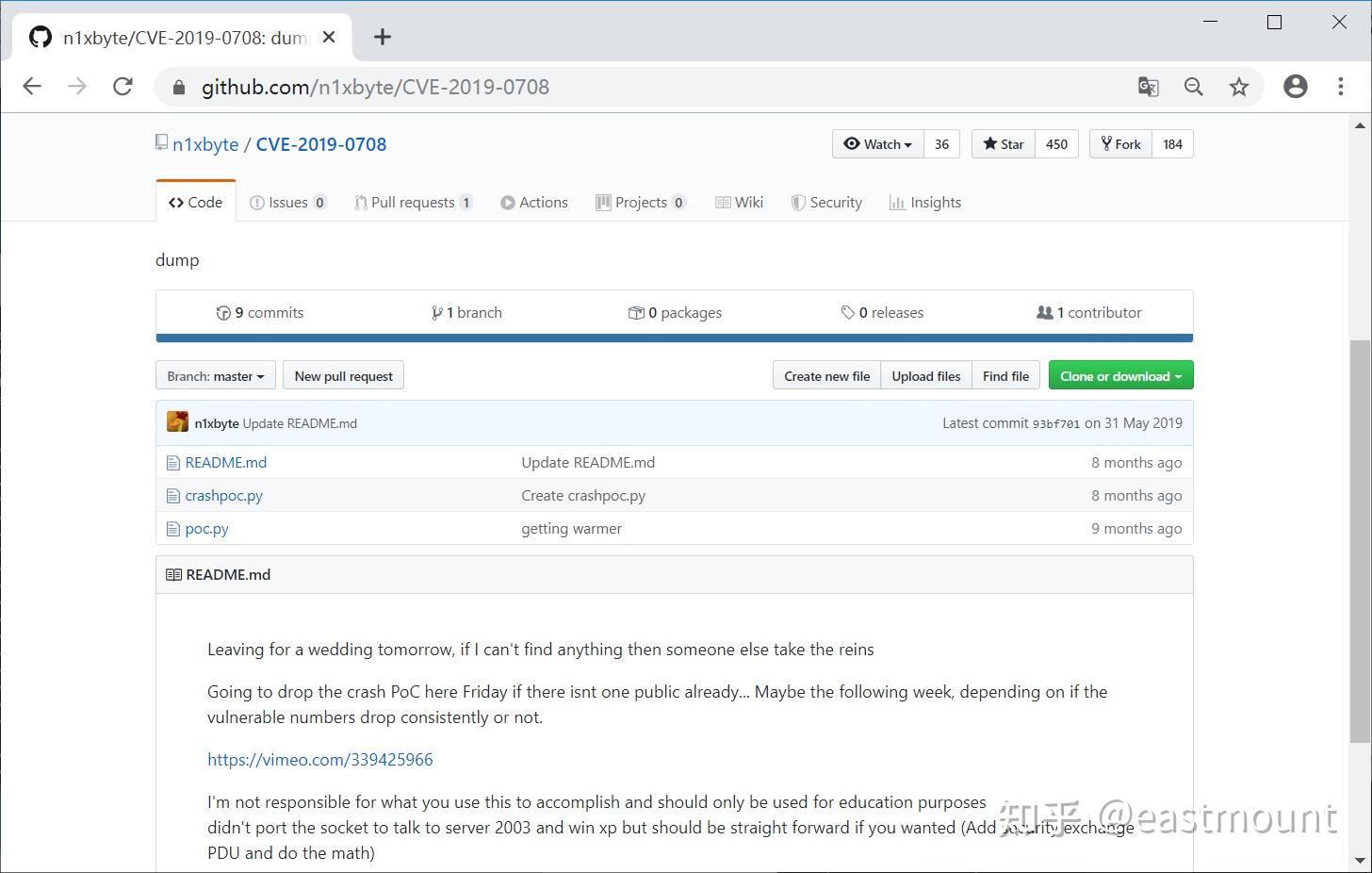View the 1 branch list
Image resolution: width=1372 pixels, height=873 pixels.
pos(466,313)
